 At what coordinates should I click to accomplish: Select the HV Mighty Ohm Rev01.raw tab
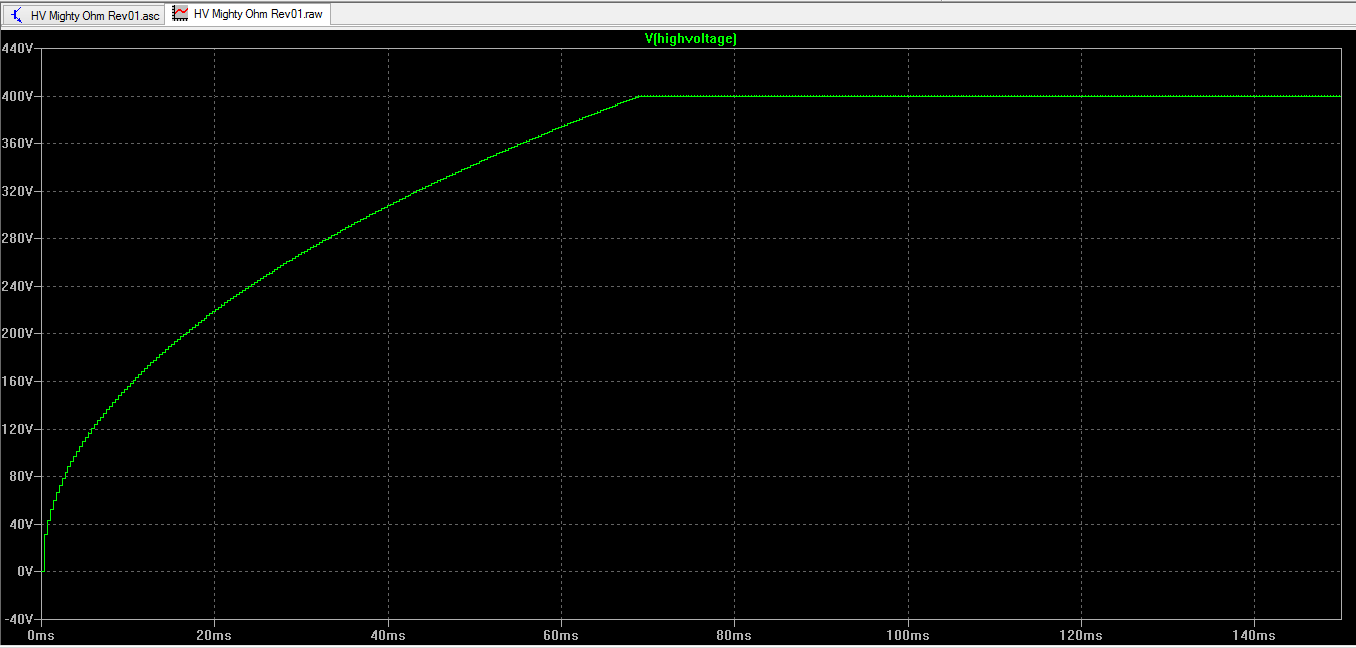249,14
